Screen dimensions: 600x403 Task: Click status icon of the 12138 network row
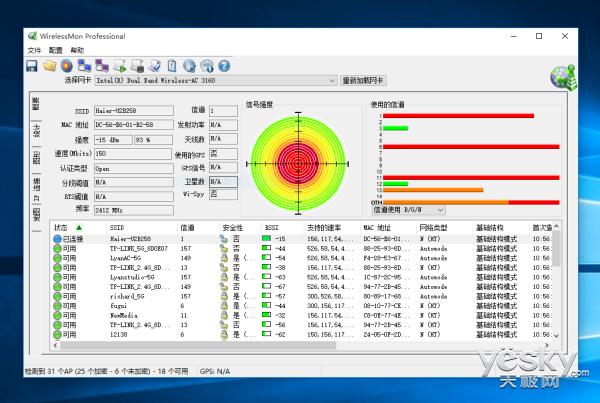tap(58, 334)
